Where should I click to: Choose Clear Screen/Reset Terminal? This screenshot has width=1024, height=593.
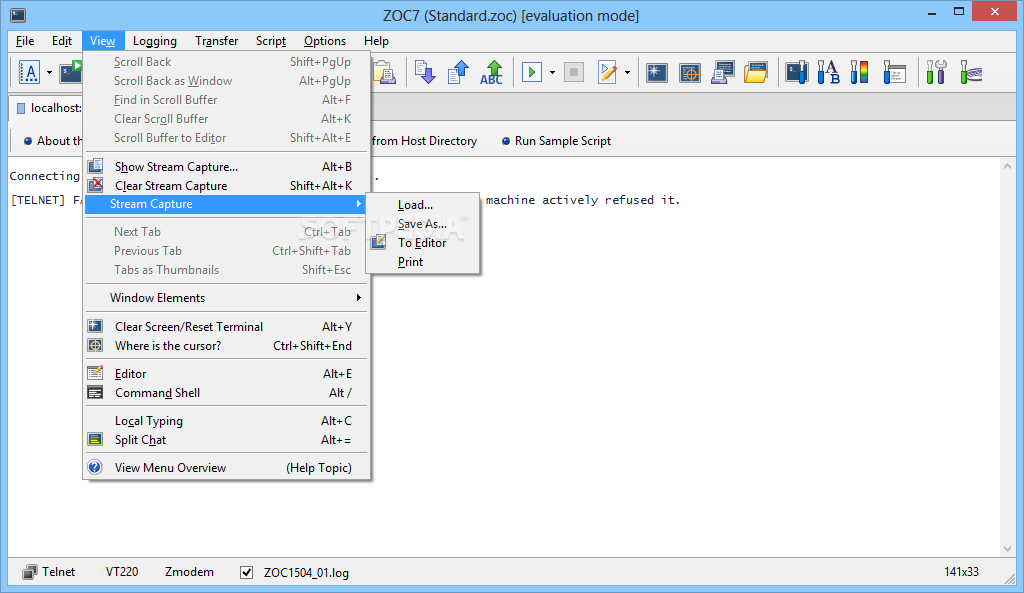[226, 327]
